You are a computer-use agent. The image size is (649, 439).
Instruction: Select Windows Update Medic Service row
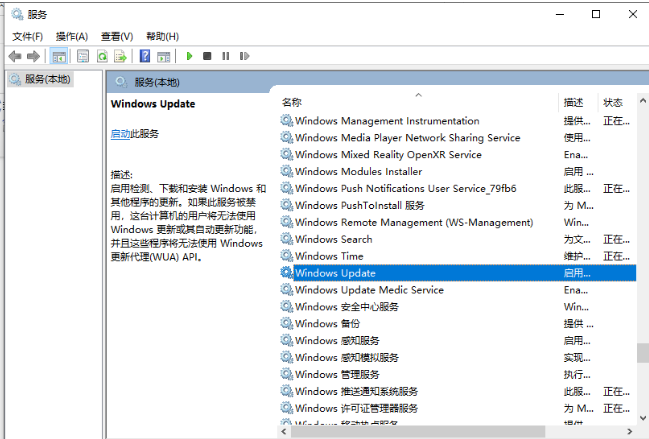coord(368,290)
